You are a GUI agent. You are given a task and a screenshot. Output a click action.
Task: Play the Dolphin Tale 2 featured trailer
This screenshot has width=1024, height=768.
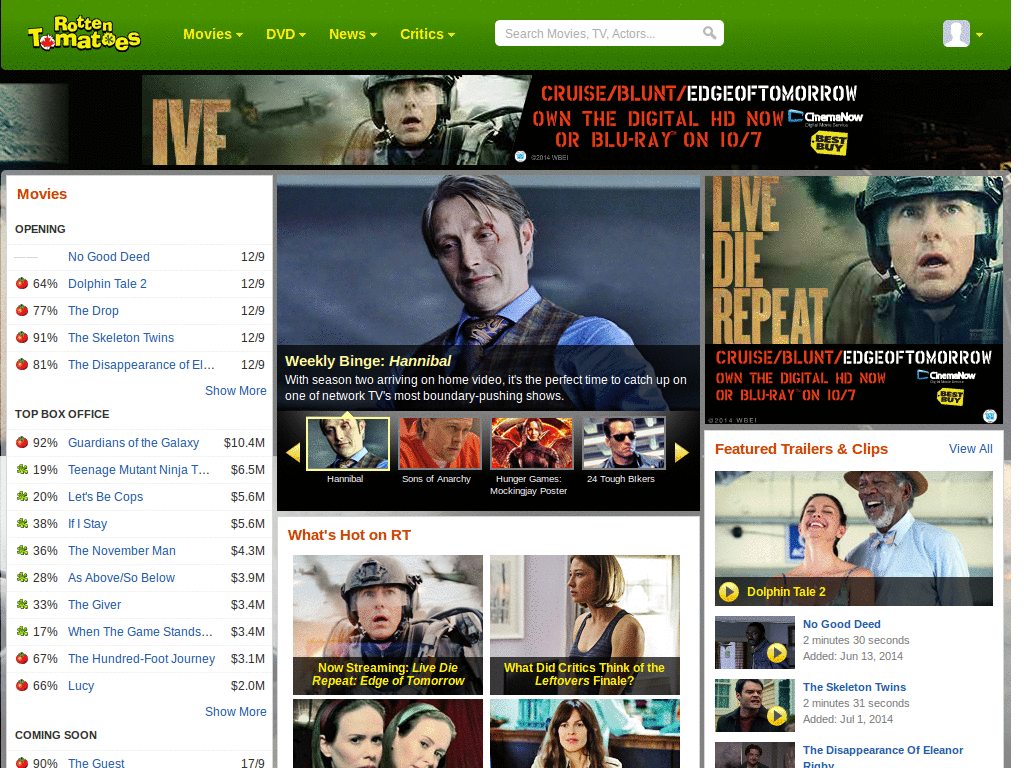point(729,592)
